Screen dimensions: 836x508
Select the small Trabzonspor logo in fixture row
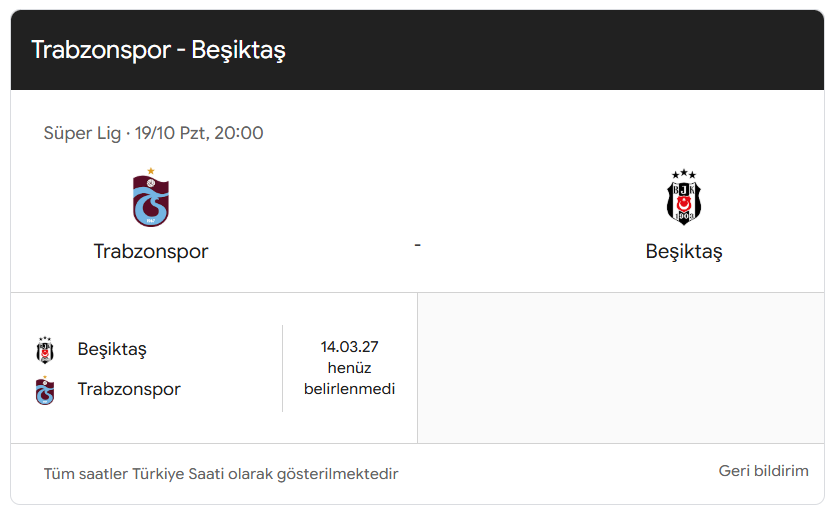coord(45,390)
